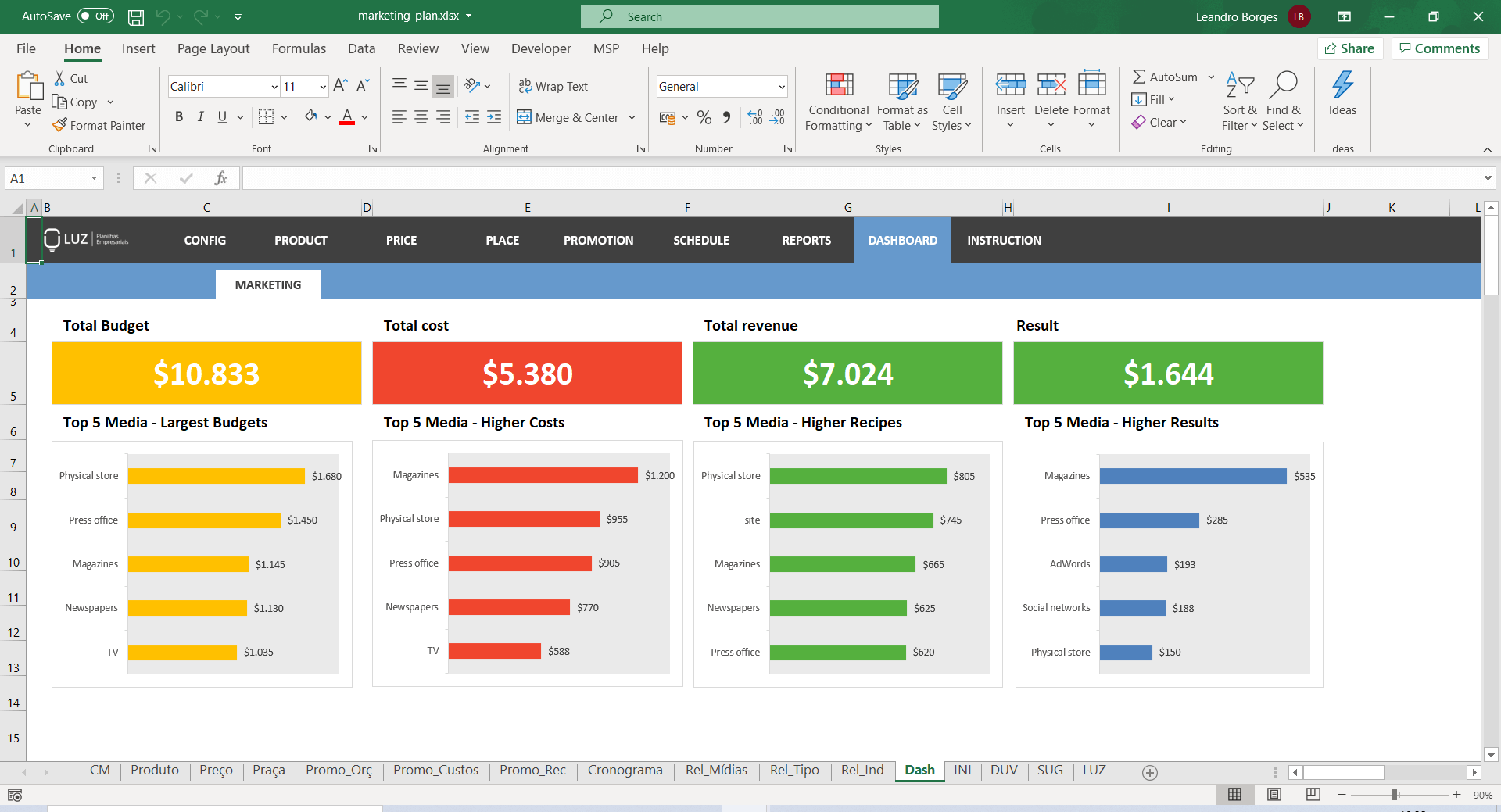Screen dimensions: 1501x812
Task: Click the Ideas lightning icon
Action: 1342,84
